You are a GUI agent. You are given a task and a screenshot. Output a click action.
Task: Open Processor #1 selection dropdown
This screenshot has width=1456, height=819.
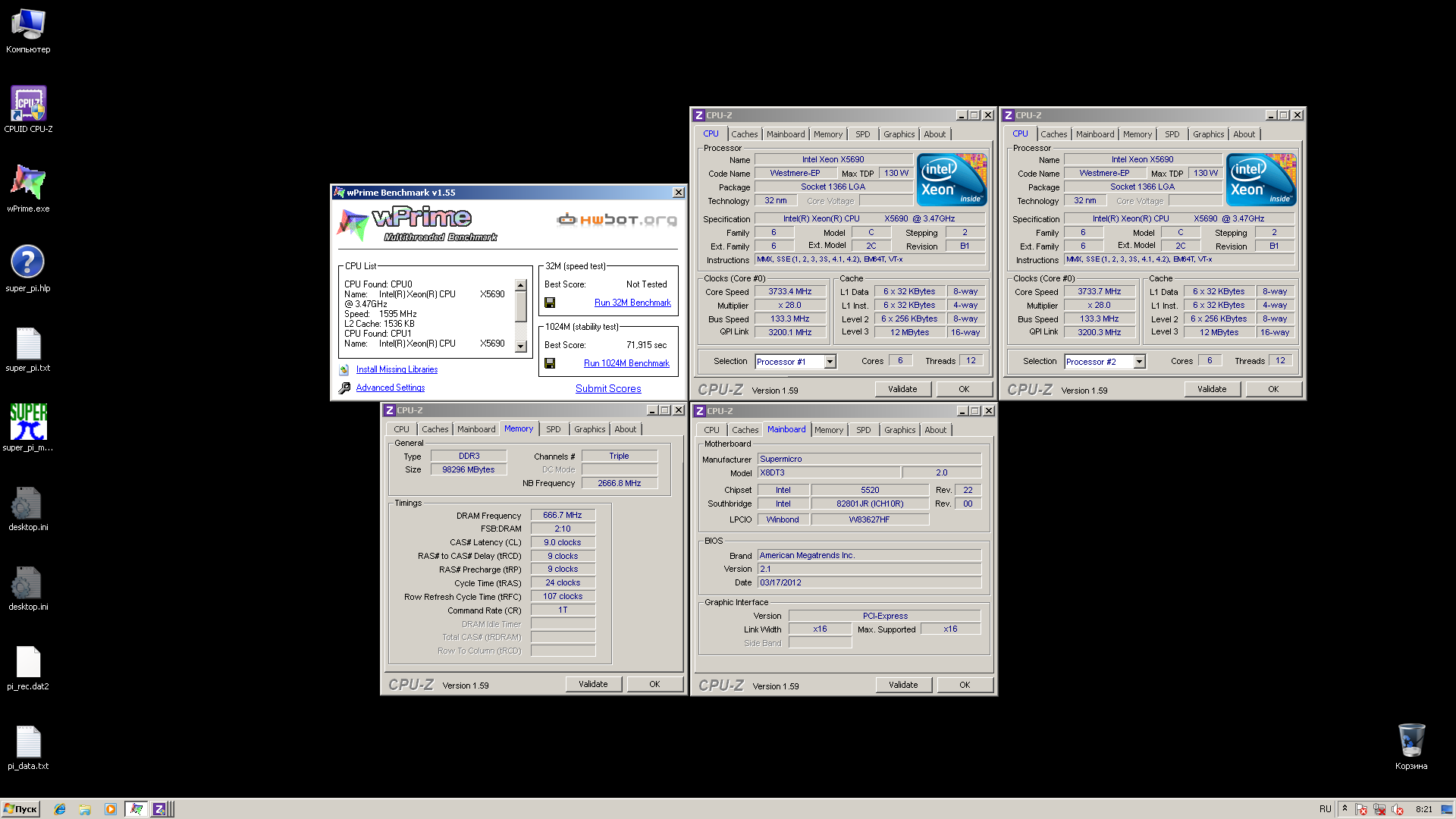coord(830,362)
